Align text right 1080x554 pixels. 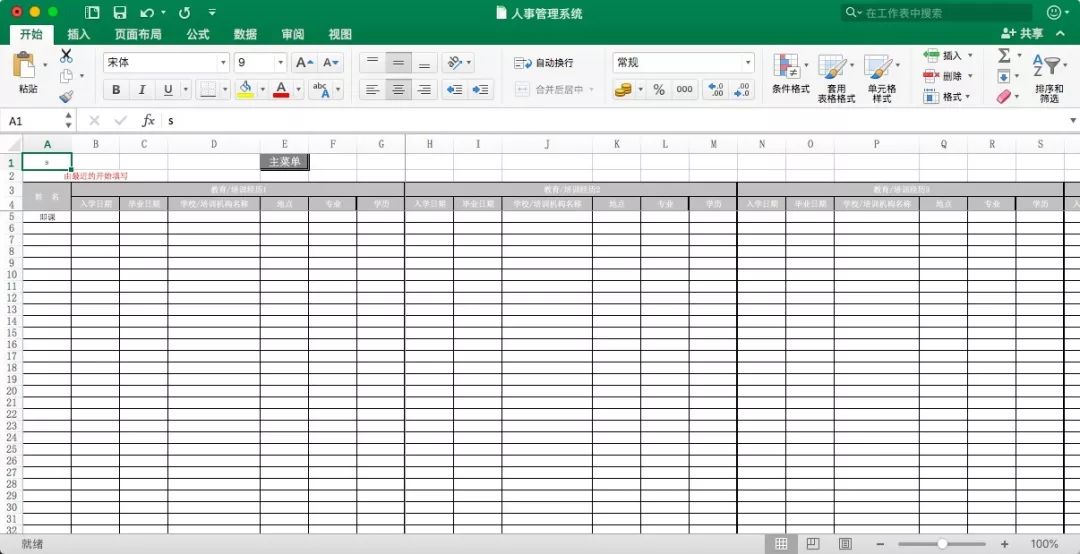(x=424, y=90)
